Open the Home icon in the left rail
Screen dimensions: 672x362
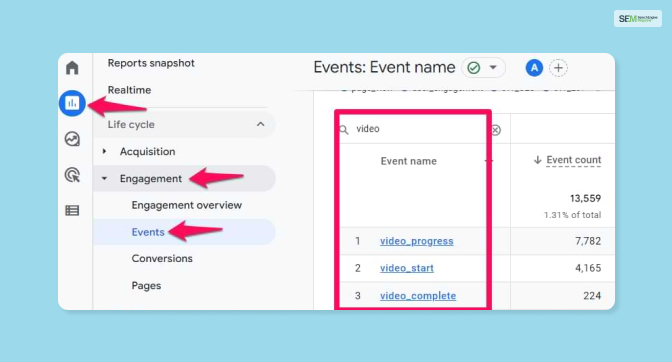coord(72,67)
